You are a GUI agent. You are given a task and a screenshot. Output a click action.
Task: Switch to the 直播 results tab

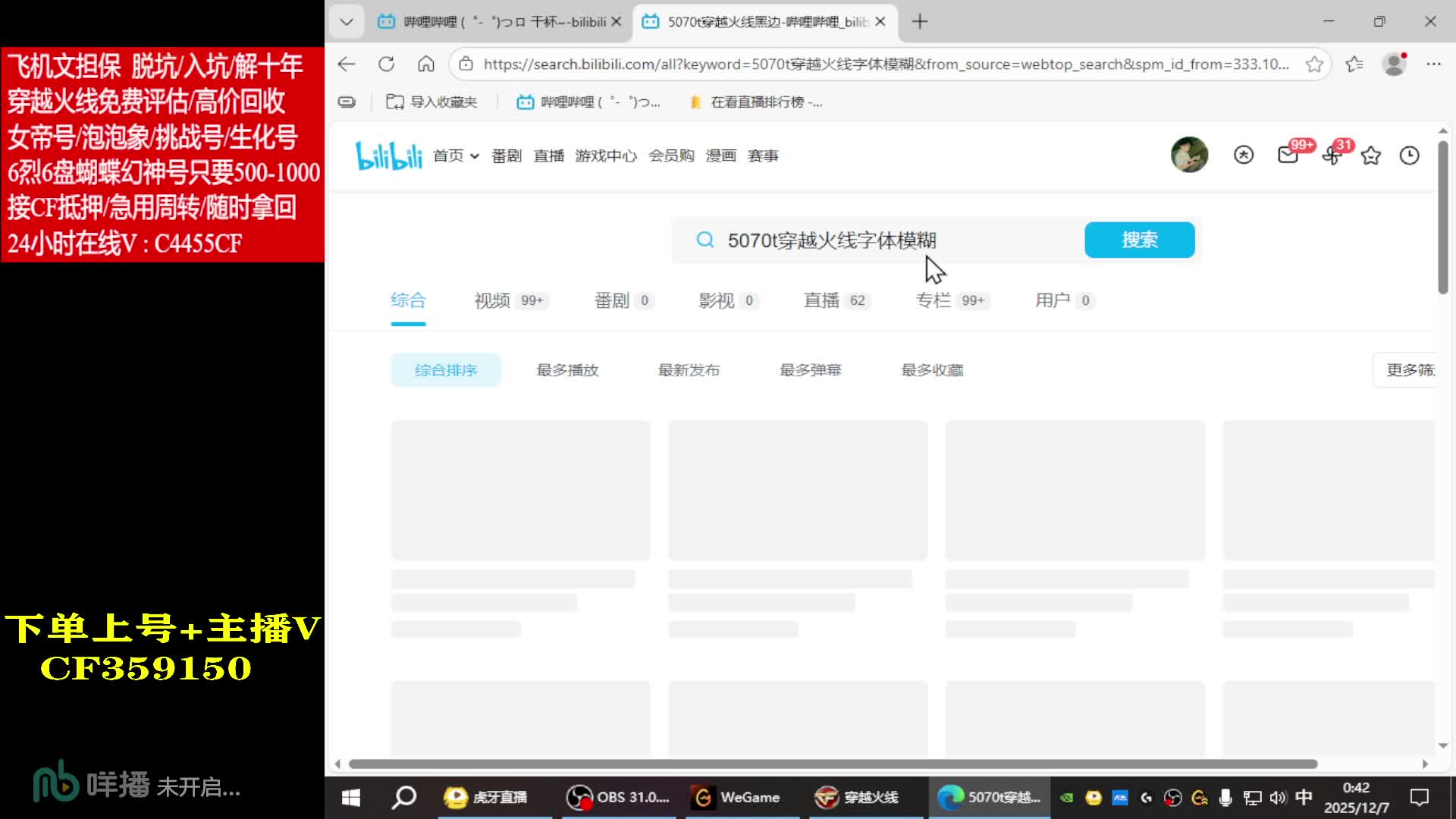click(x=822, y=300)
